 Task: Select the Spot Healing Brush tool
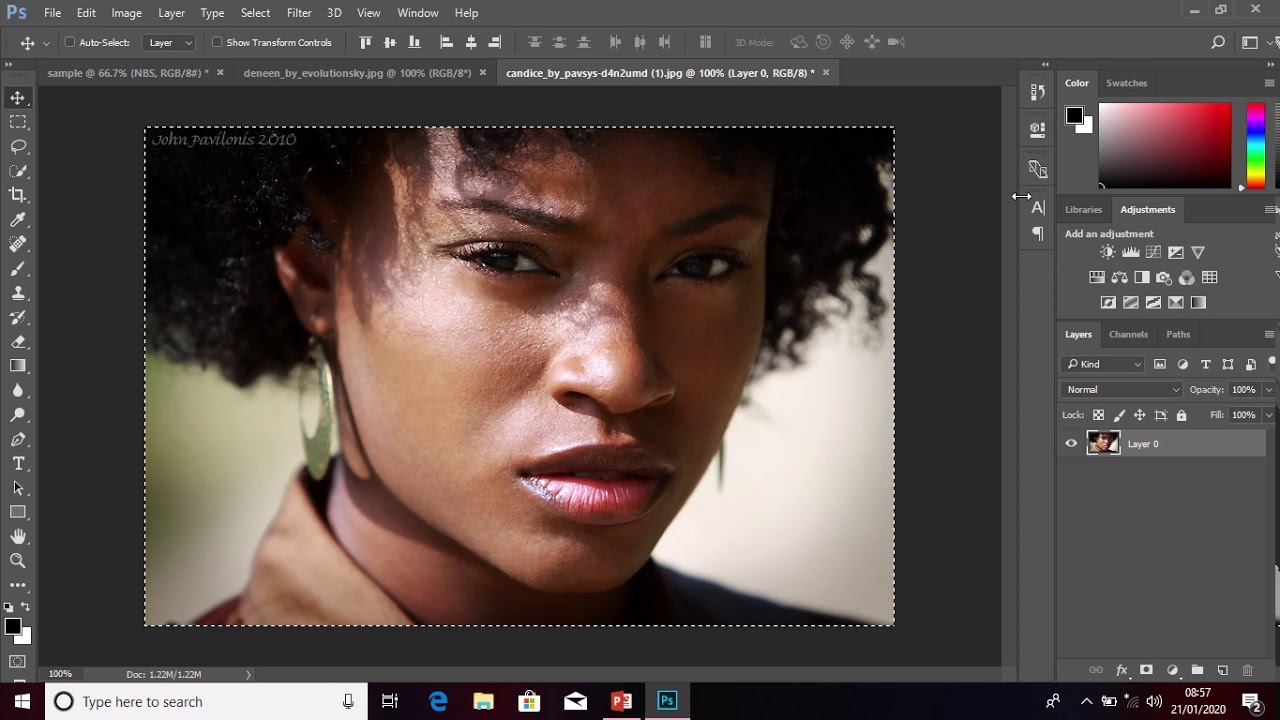18,244
